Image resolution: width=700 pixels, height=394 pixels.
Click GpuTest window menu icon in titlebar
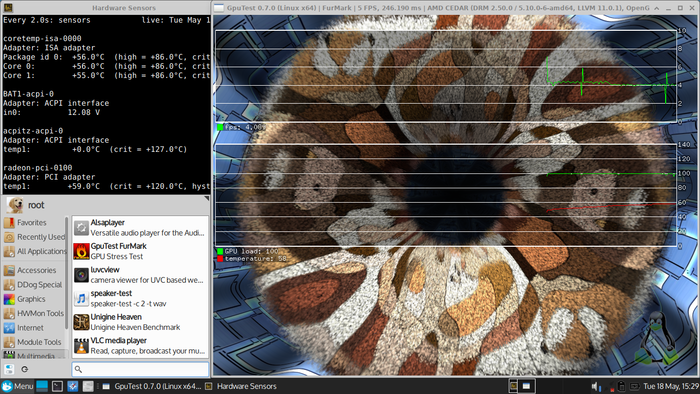click(219, 8)
